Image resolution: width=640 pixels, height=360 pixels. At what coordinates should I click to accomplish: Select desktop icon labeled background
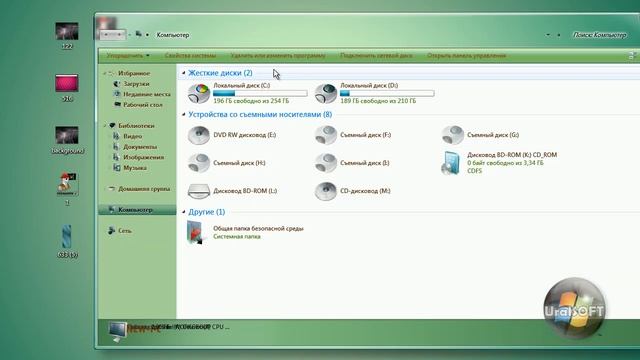click(67, 135)
